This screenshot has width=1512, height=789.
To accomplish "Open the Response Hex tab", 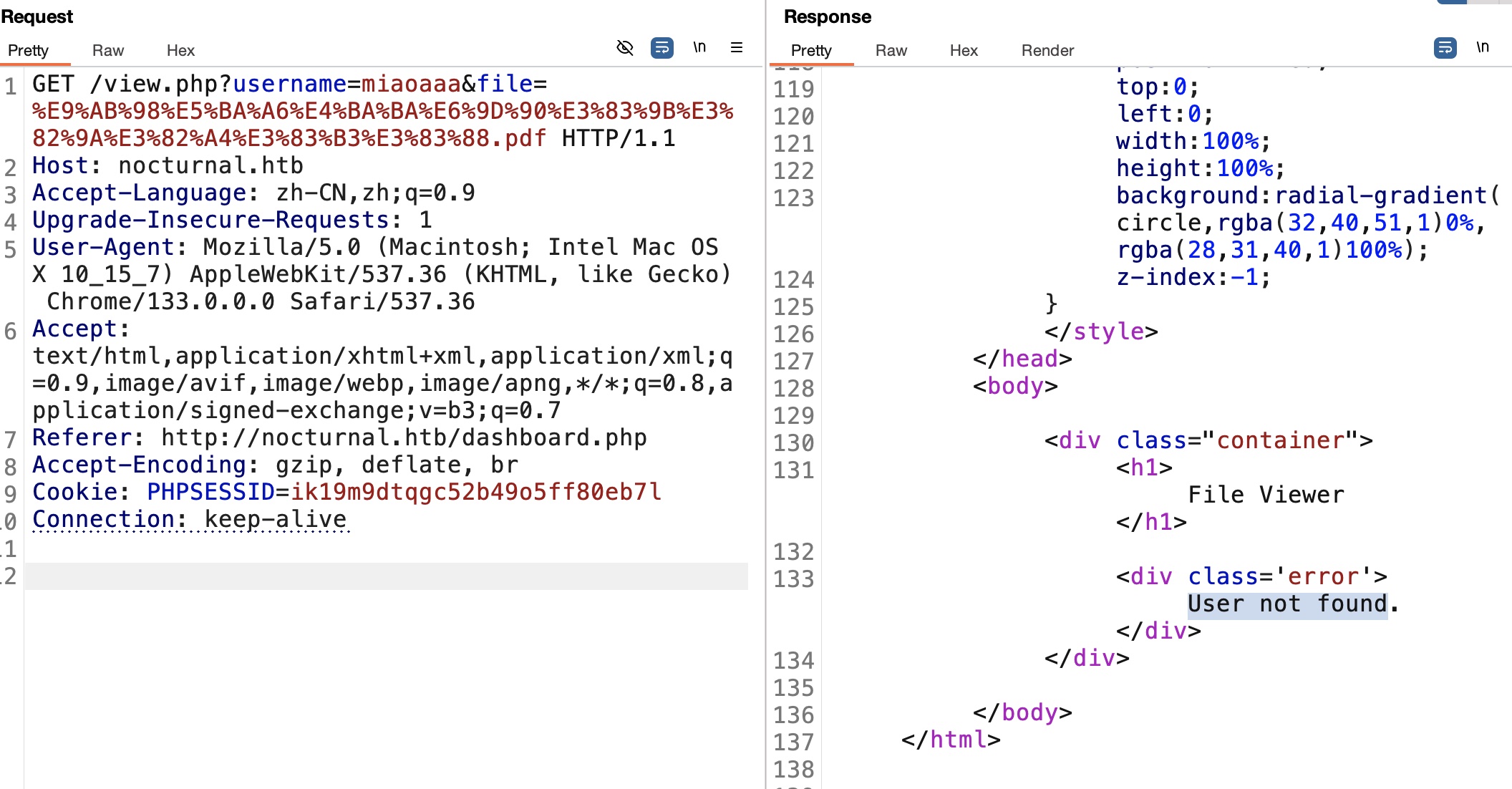I will pos(964,50).
